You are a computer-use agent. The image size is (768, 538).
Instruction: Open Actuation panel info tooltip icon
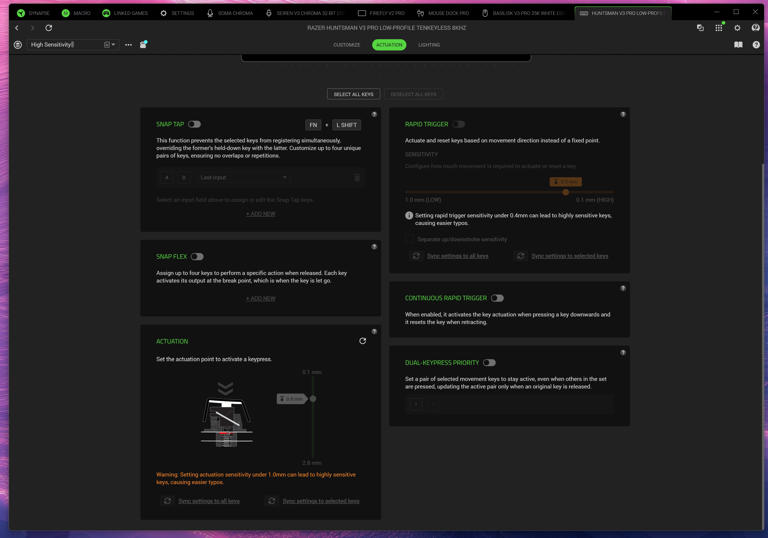point(374,332)
